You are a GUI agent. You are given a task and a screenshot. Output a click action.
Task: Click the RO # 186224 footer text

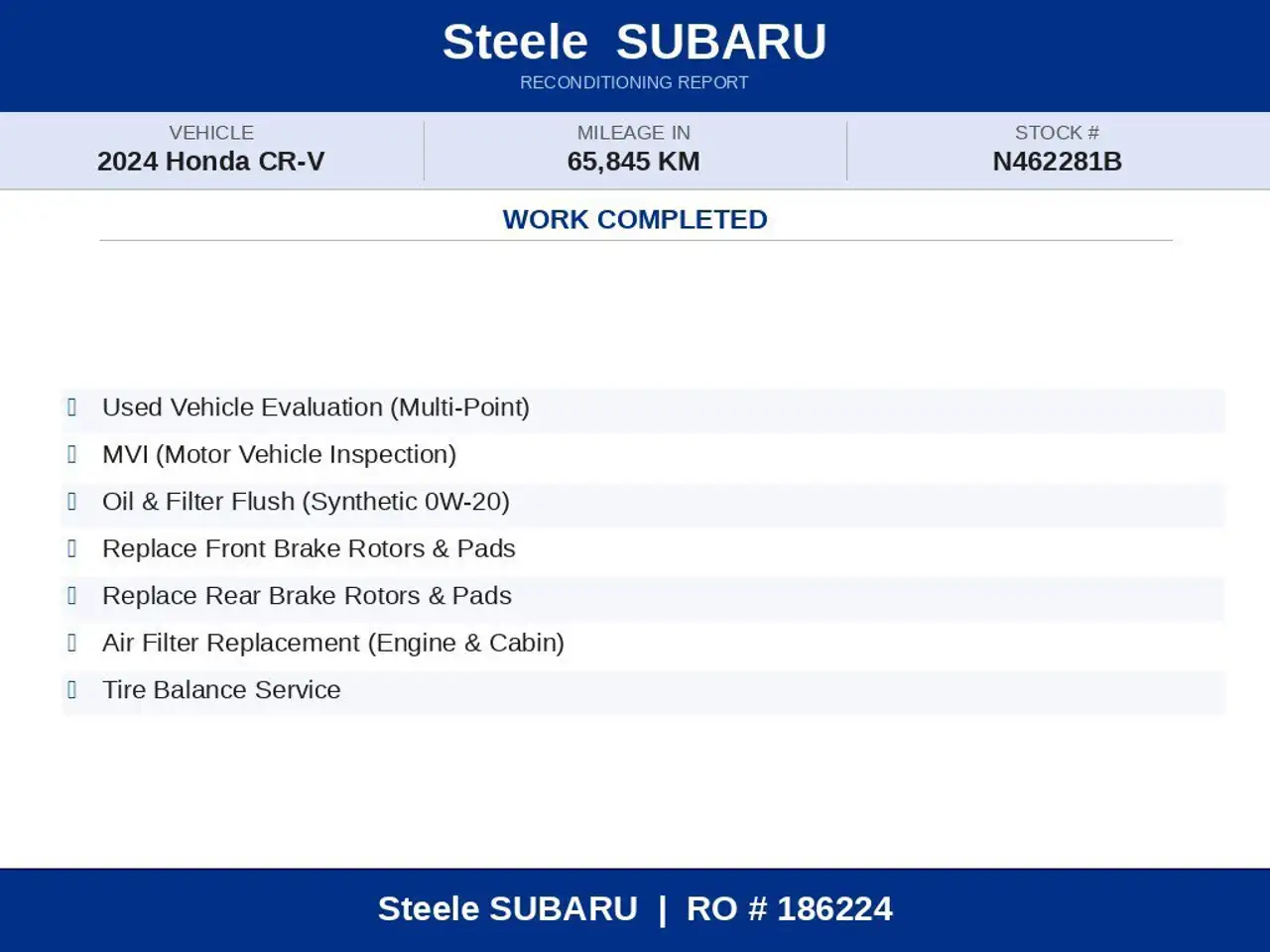pyautogui.click(x=790, y=908)
